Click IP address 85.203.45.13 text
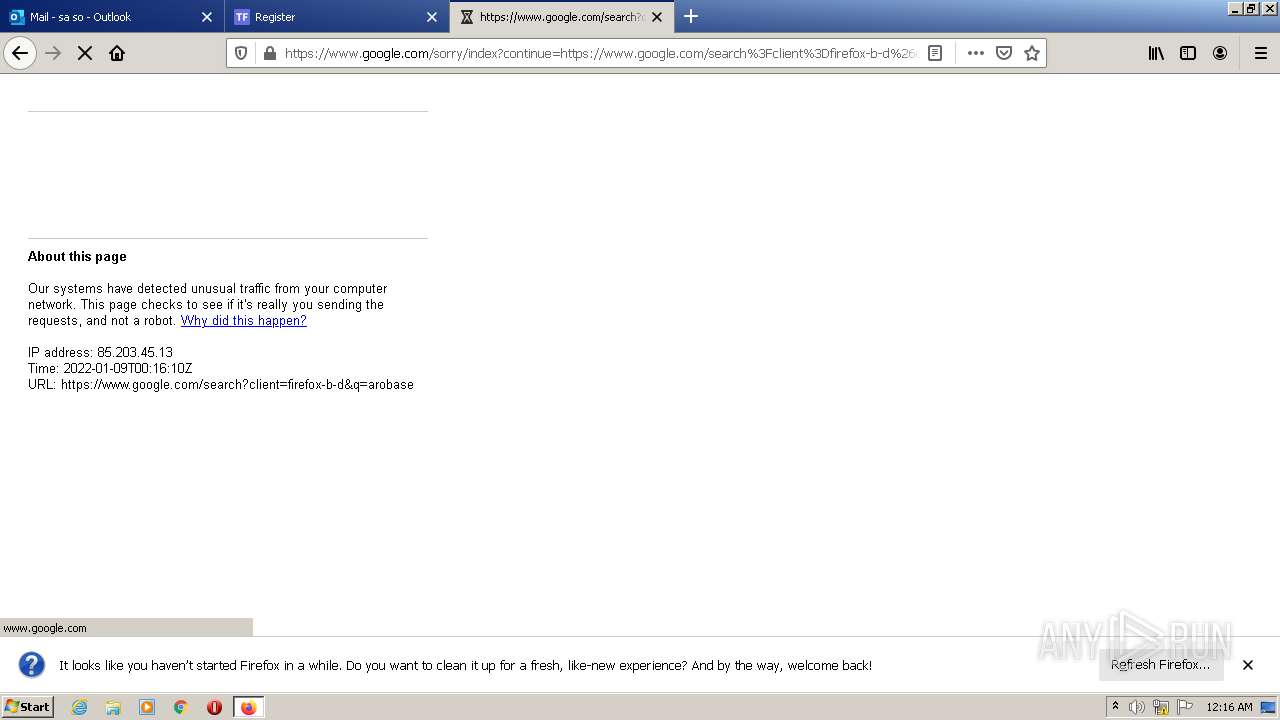The width and height of the screenshot is (1280, 720). pos(100,353)
